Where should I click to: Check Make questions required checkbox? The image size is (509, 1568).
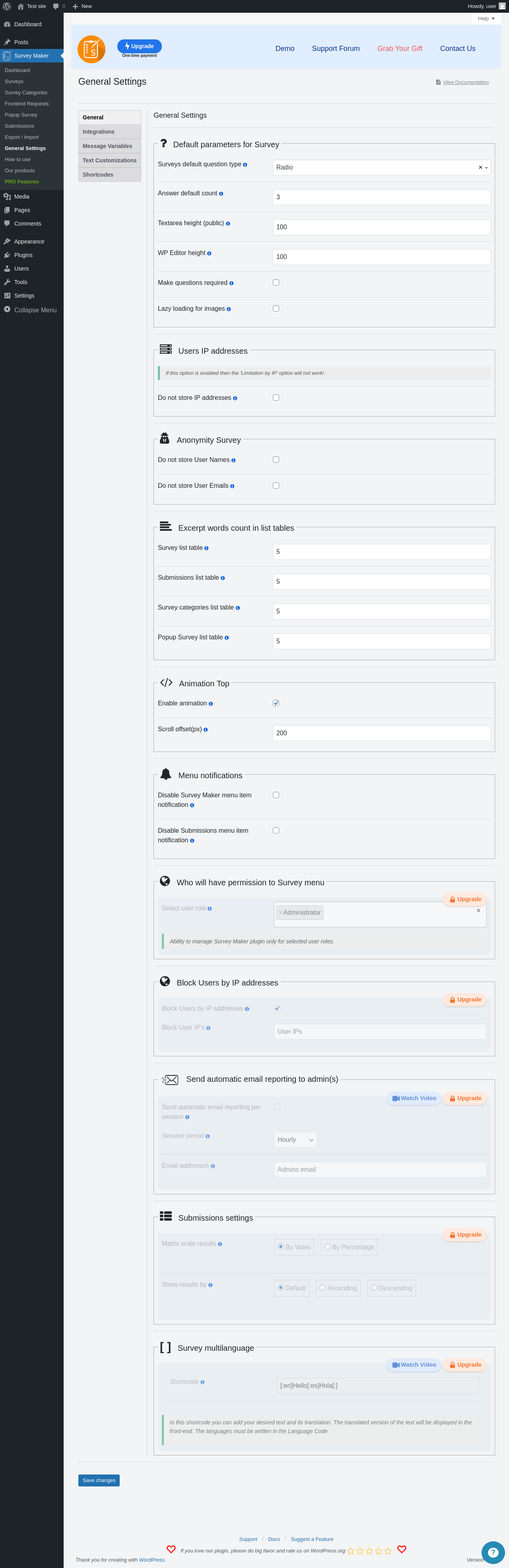click(x=276, y=282)
